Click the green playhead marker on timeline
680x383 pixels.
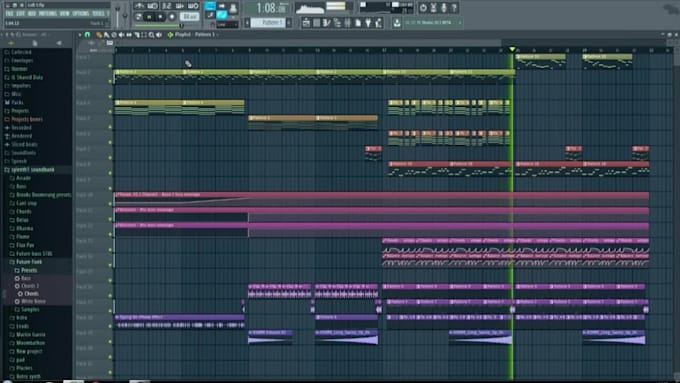click(x=512, y=49)
